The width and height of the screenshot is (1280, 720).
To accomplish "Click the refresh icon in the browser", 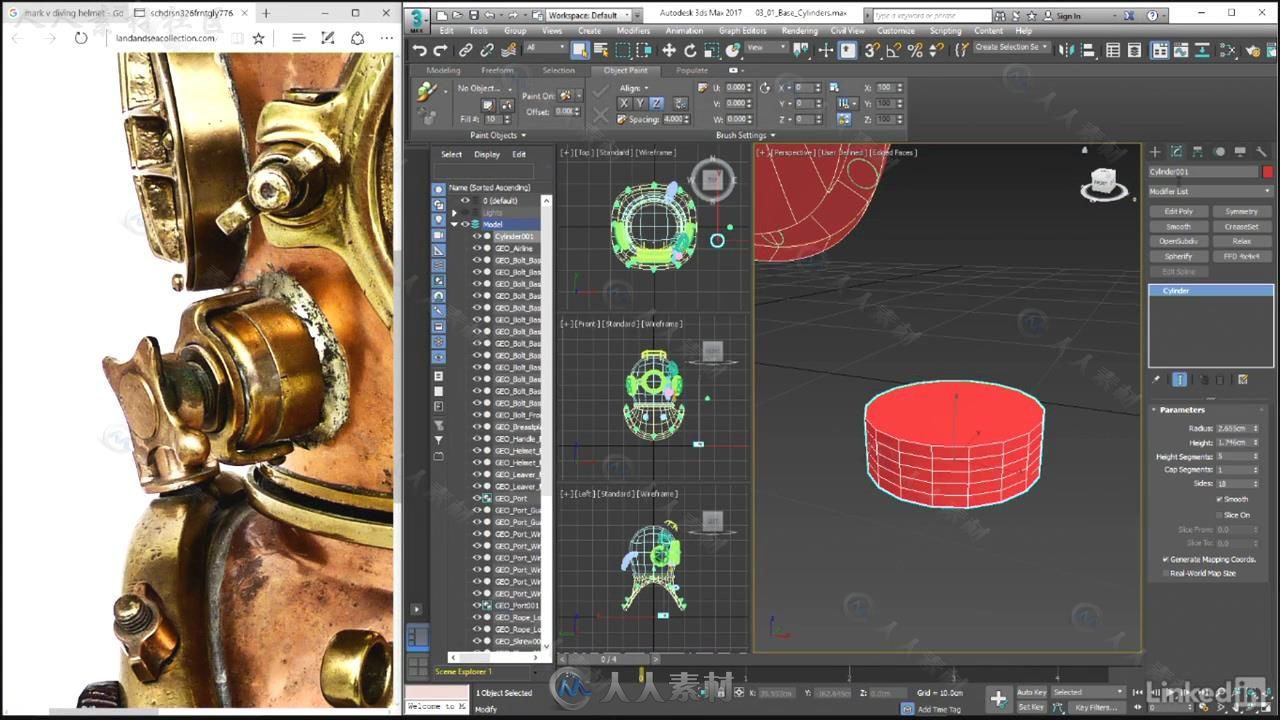I will 81,38.
